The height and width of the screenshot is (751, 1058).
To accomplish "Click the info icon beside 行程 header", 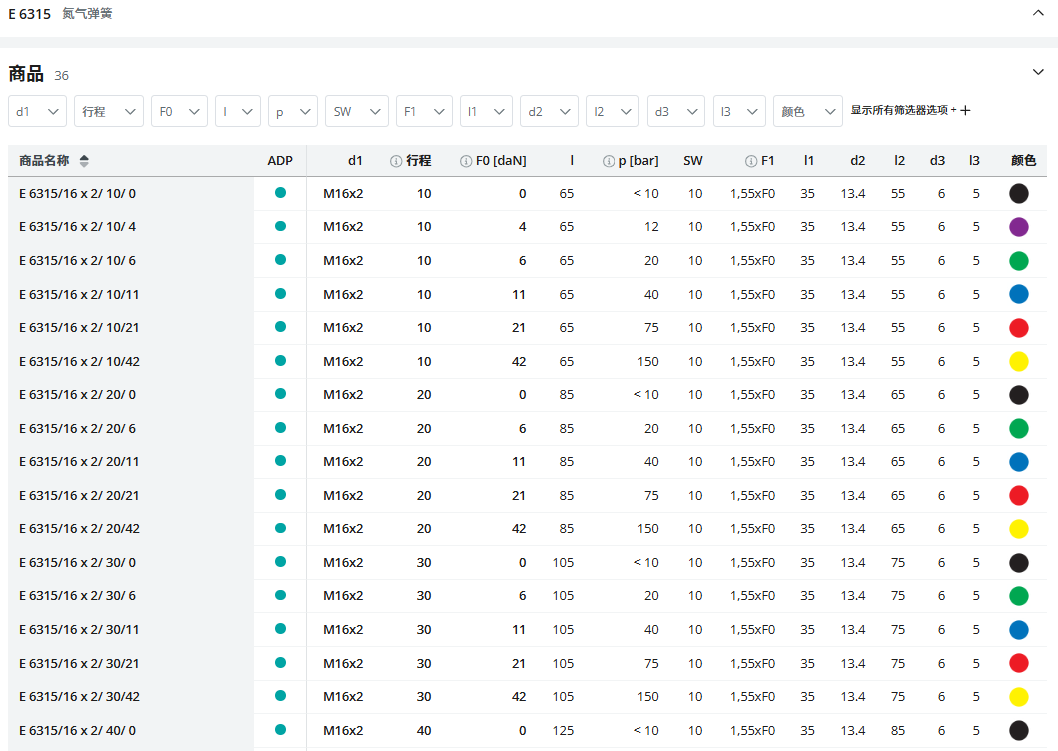I will (396, 161).
